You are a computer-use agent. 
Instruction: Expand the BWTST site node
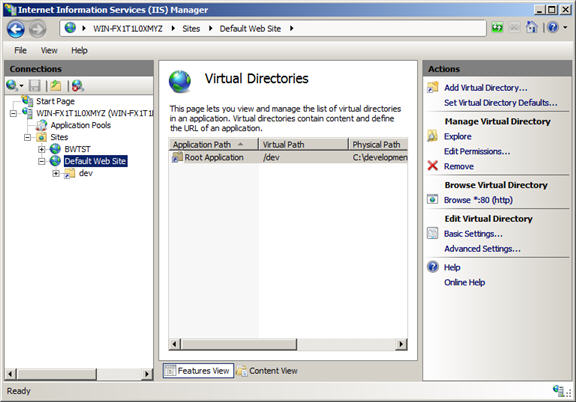(x=42, y=149)
